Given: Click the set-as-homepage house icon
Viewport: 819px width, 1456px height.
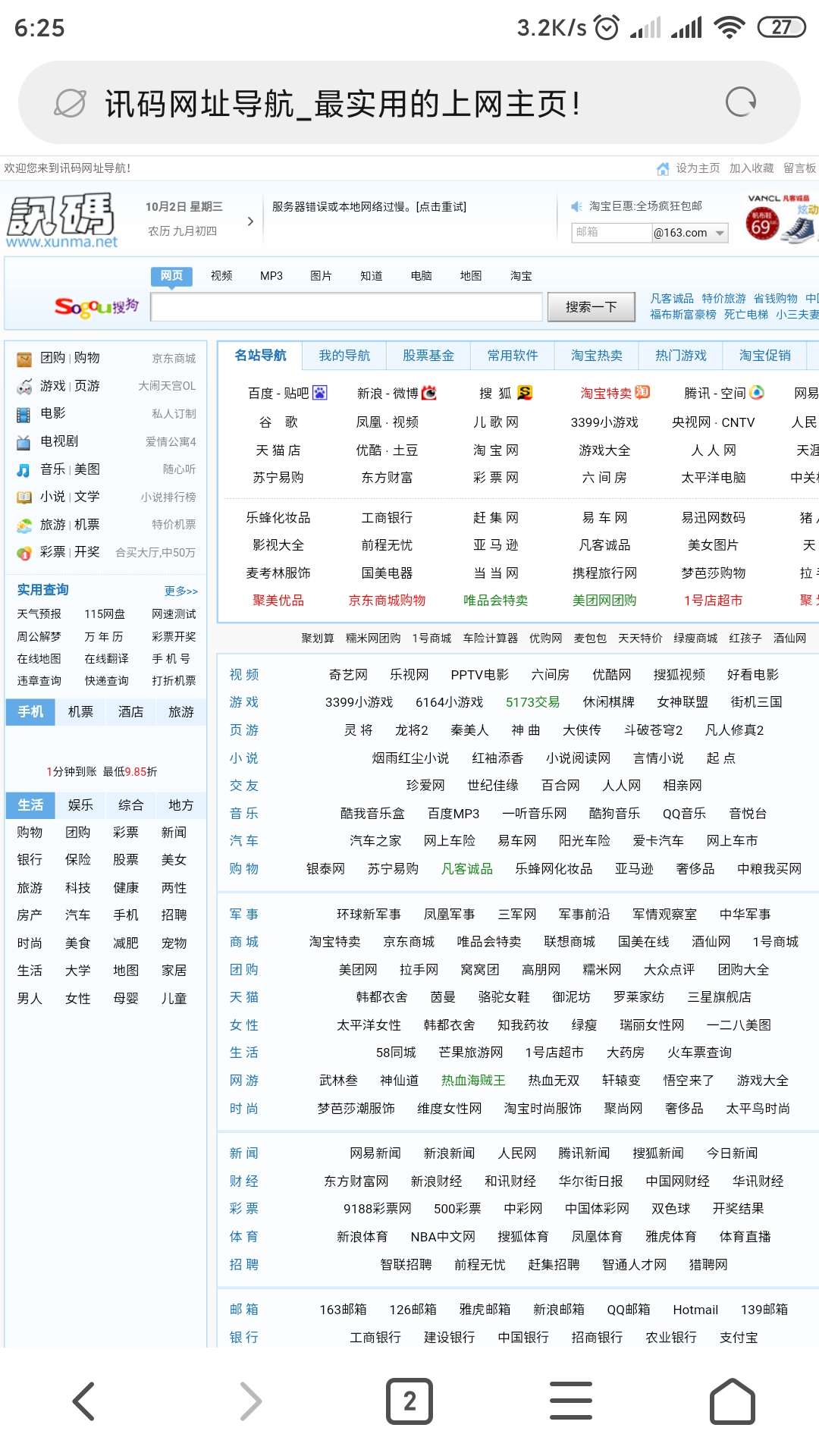Looking at the screenshot, I should coord(663,168).
